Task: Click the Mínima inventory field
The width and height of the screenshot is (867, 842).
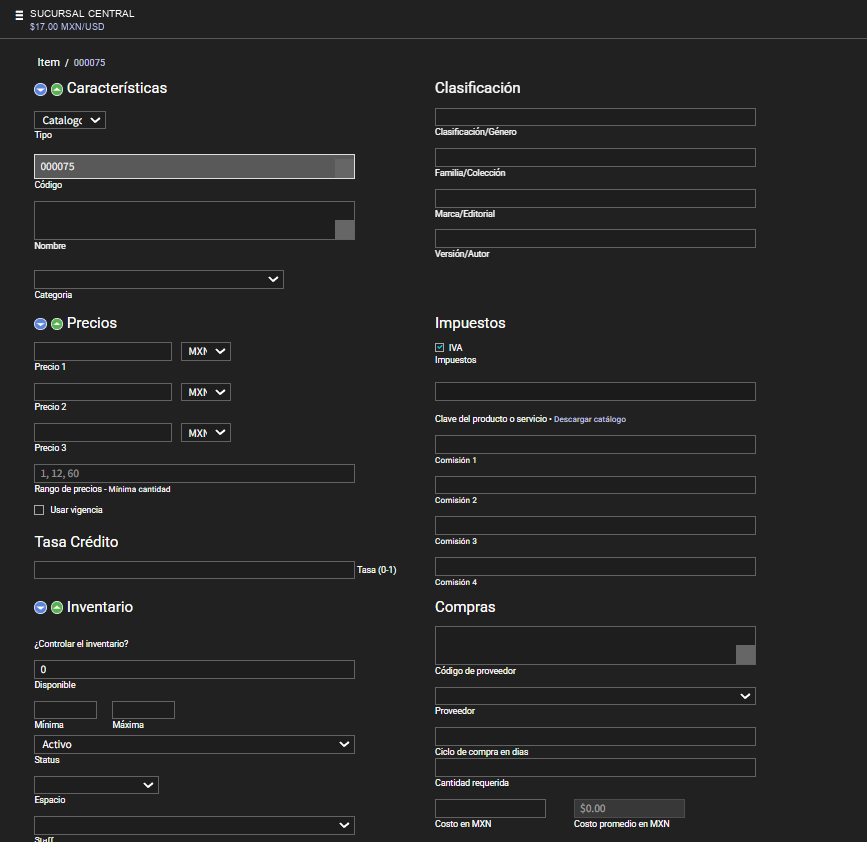Action: [65, 710]
